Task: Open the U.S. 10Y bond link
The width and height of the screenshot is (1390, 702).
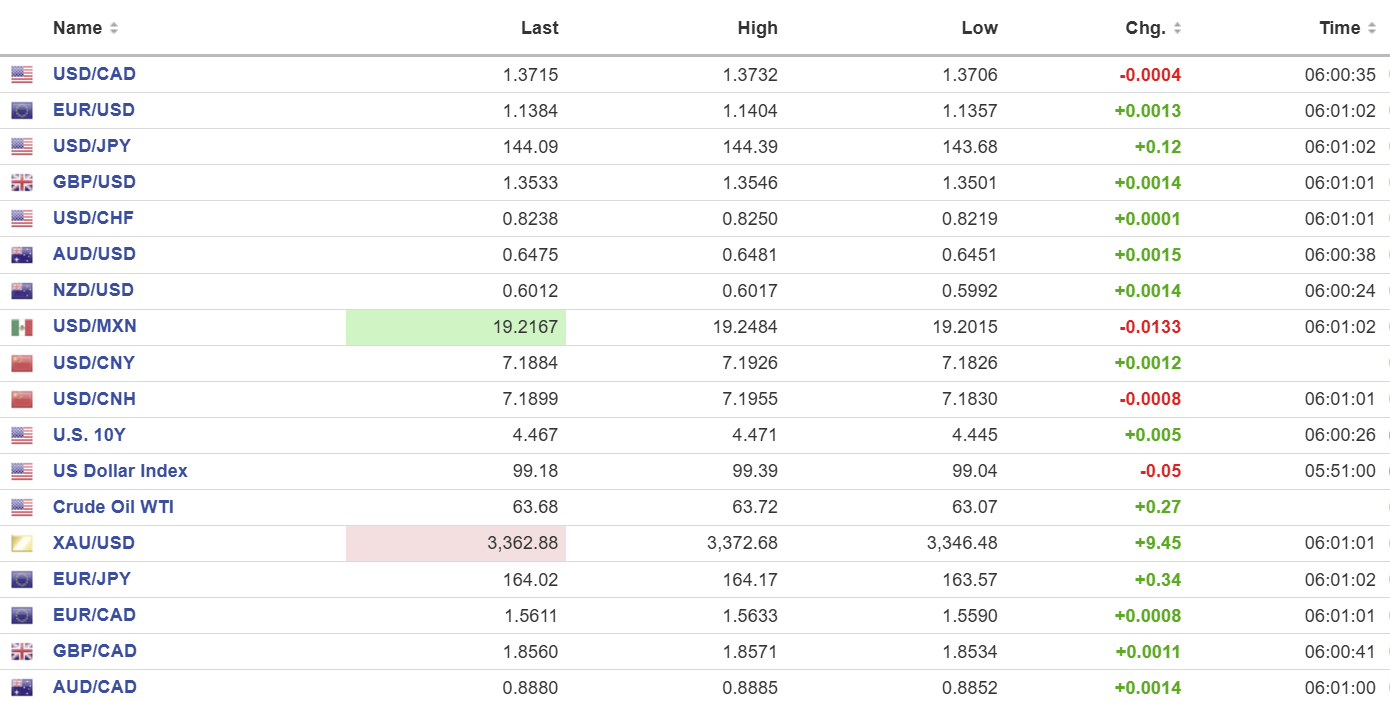Action: coord(89,435)
